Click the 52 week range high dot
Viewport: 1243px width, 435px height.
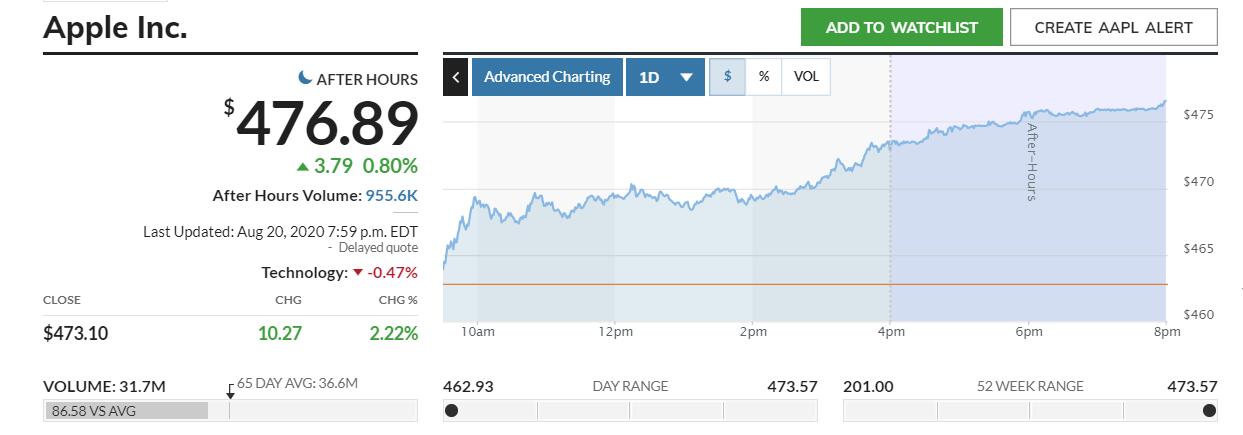tap(1209, 410)
